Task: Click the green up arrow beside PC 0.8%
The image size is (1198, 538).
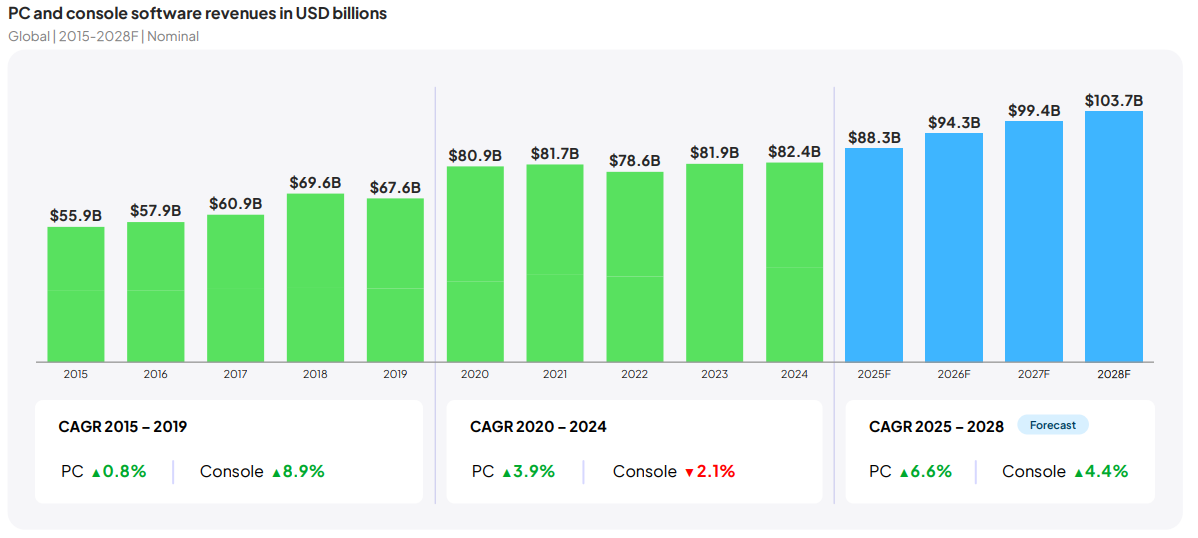Action: [96, 473]
